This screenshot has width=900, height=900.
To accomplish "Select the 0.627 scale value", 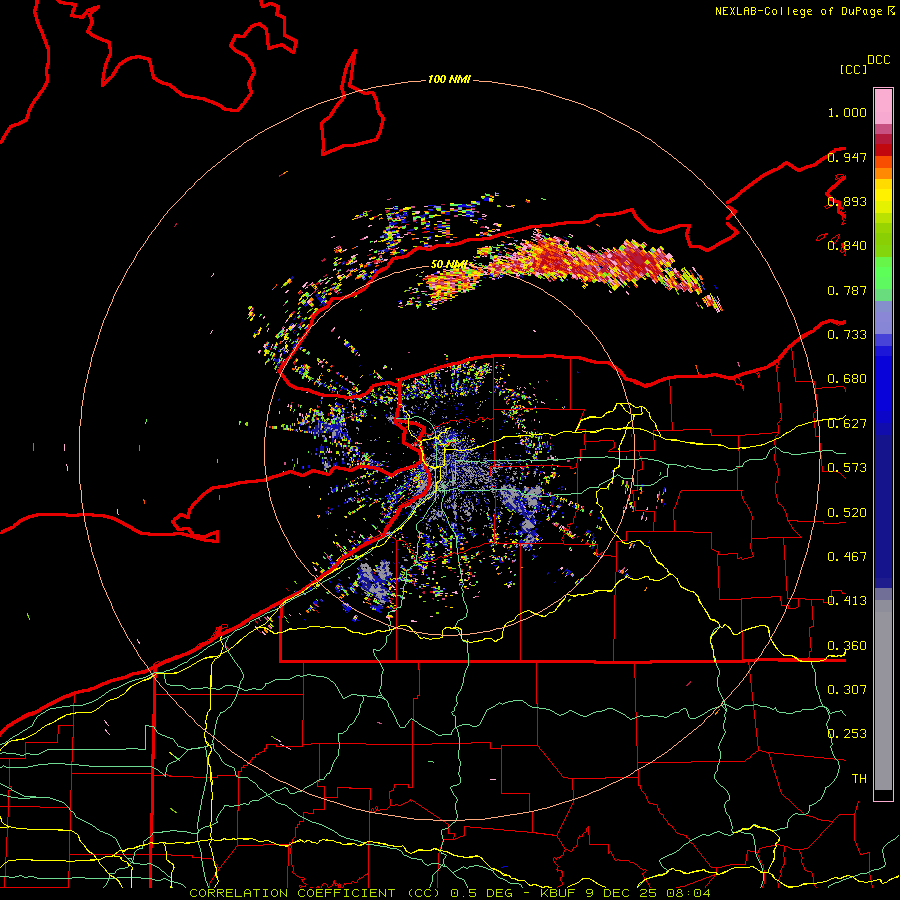I will click(847, 424).
